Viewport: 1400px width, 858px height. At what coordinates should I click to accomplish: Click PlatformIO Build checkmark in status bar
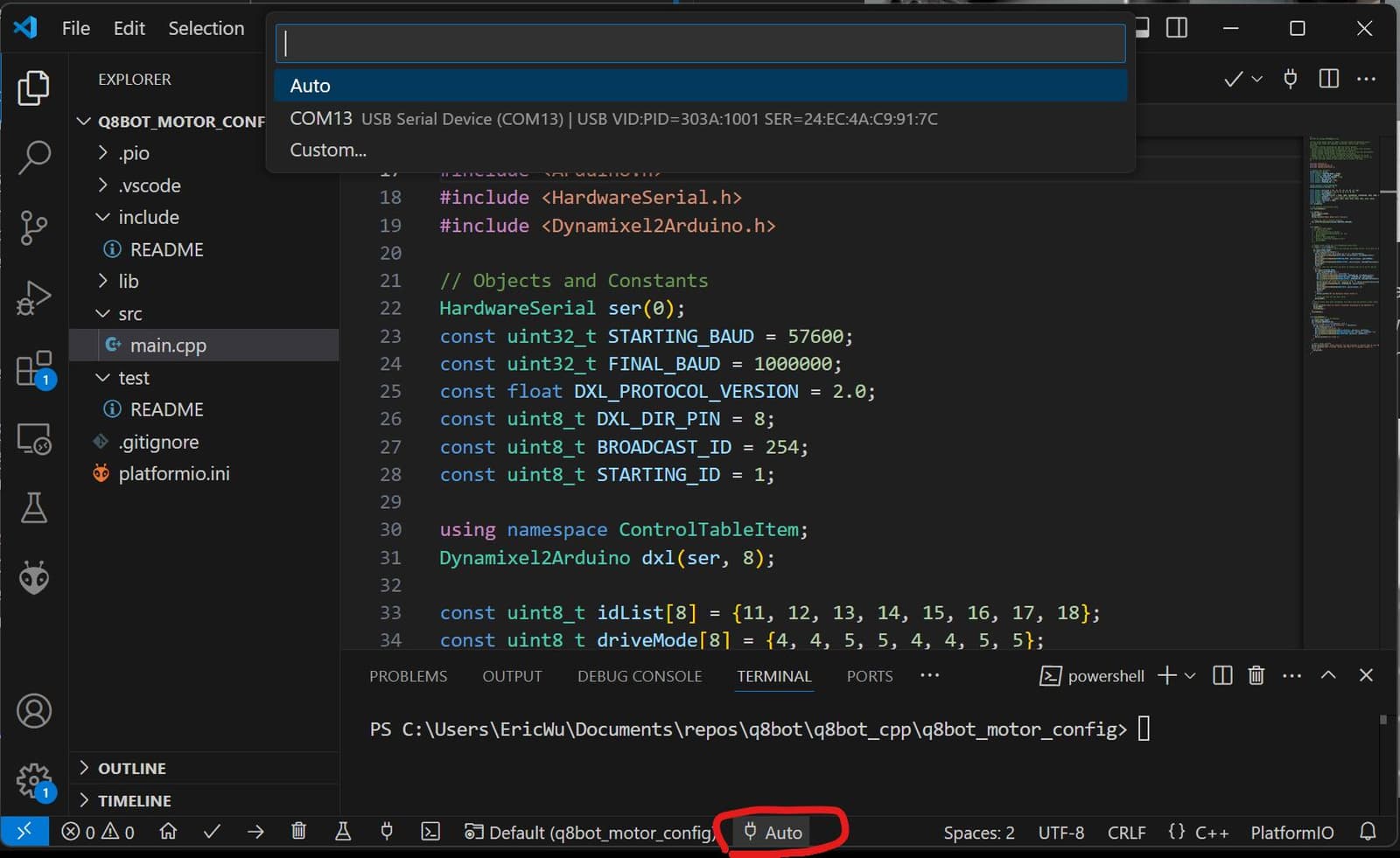(x=212, y=832)
